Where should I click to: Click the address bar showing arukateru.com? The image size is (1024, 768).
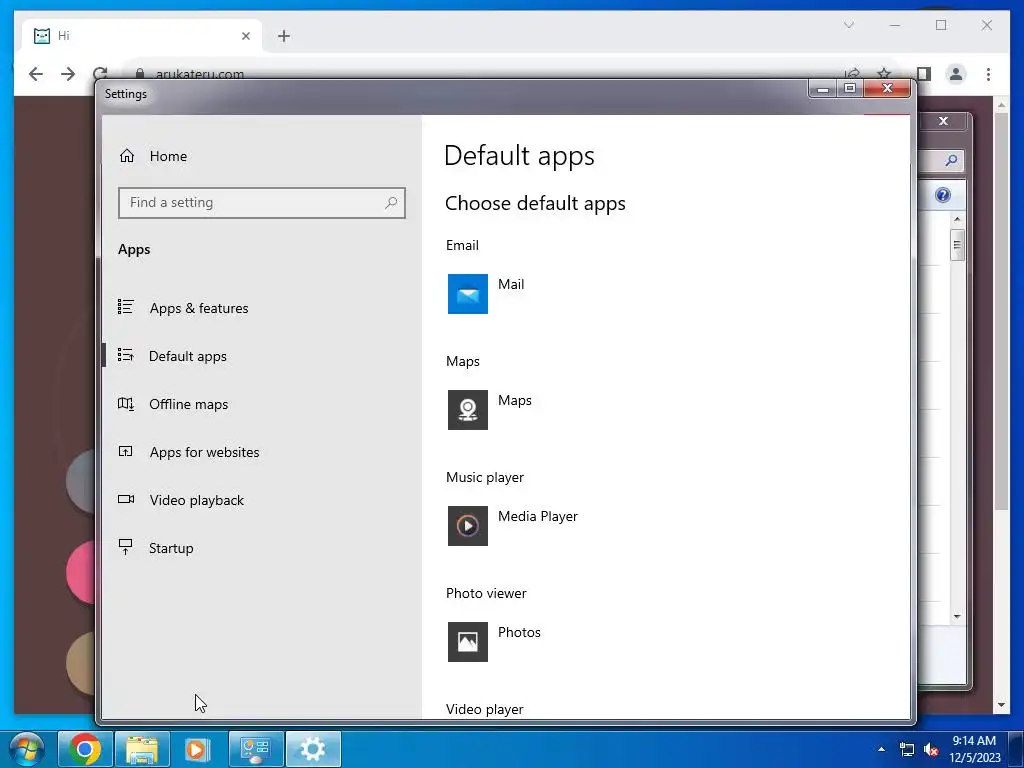point(200,74)
